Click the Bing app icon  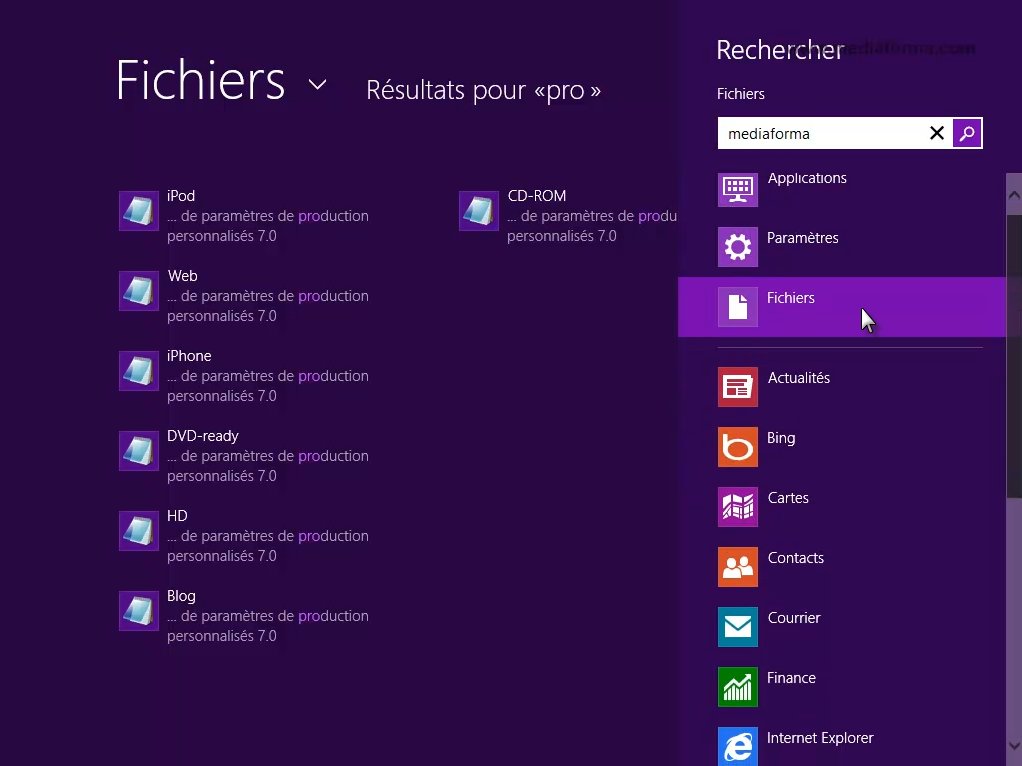[738, 447]
